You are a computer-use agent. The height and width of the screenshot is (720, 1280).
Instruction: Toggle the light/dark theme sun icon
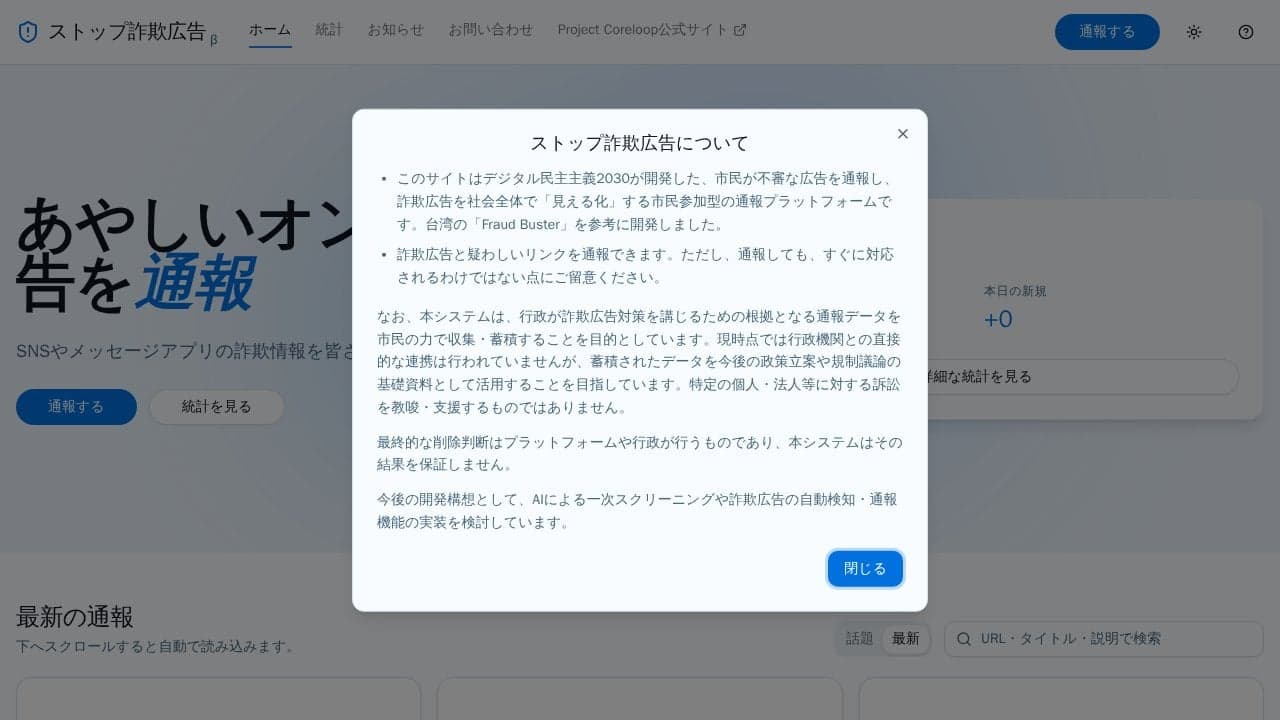1194,32
